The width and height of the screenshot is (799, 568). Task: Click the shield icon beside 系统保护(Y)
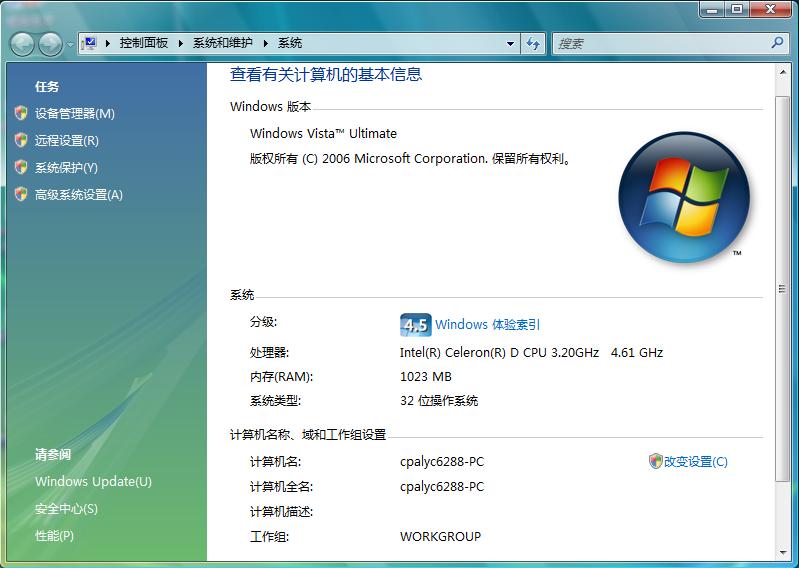[x=21, y=167]
